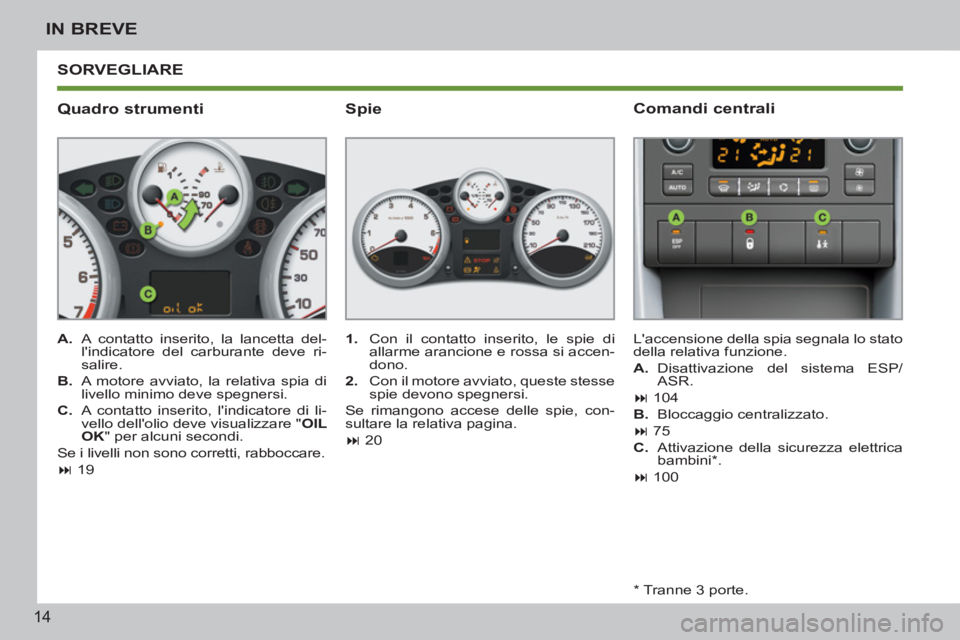Image resolution: width=960 pixels, height=640 pixels.
Task: Click green marker C in Comandi centrali image
Action: 822,217
